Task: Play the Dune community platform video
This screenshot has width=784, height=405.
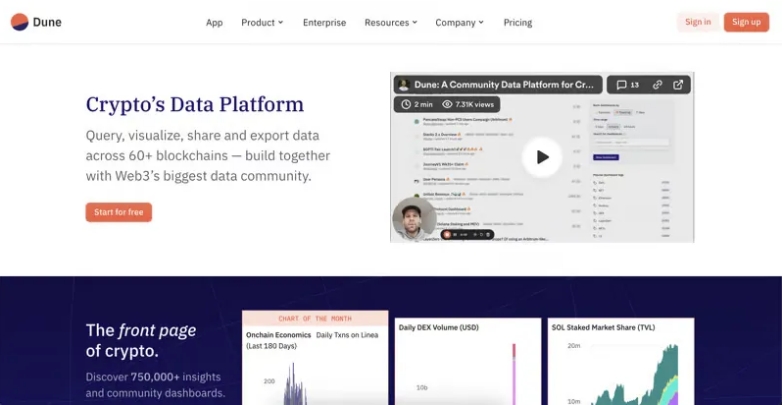Action: tap(542, 157)
